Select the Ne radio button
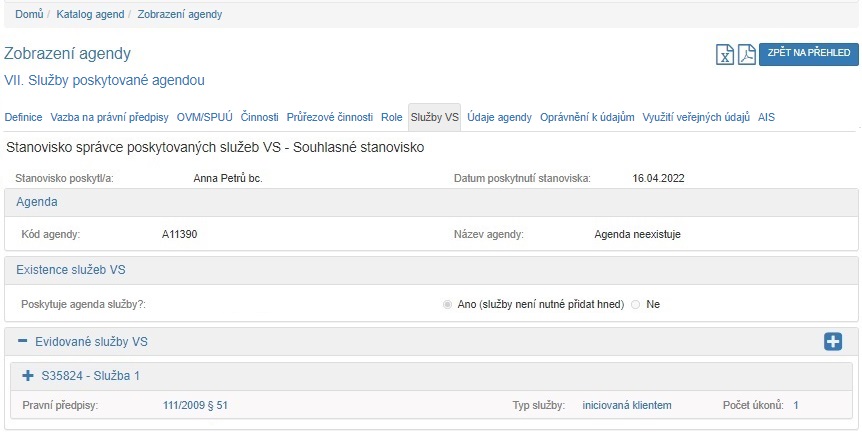 pyautogui.click(x=635, y=304)
